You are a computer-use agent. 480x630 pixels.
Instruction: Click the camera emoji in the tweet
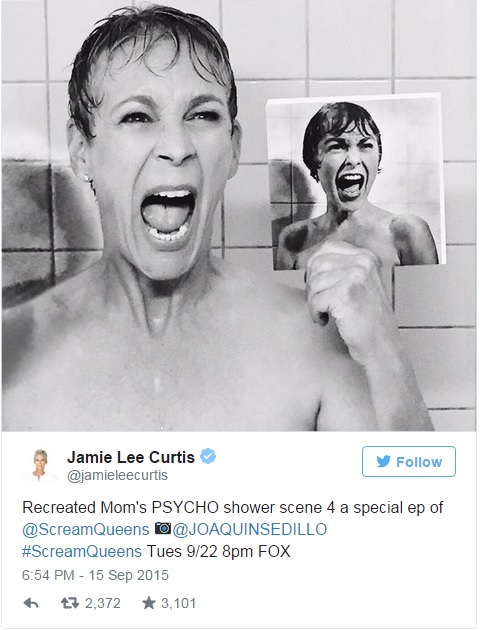point(163,528)
